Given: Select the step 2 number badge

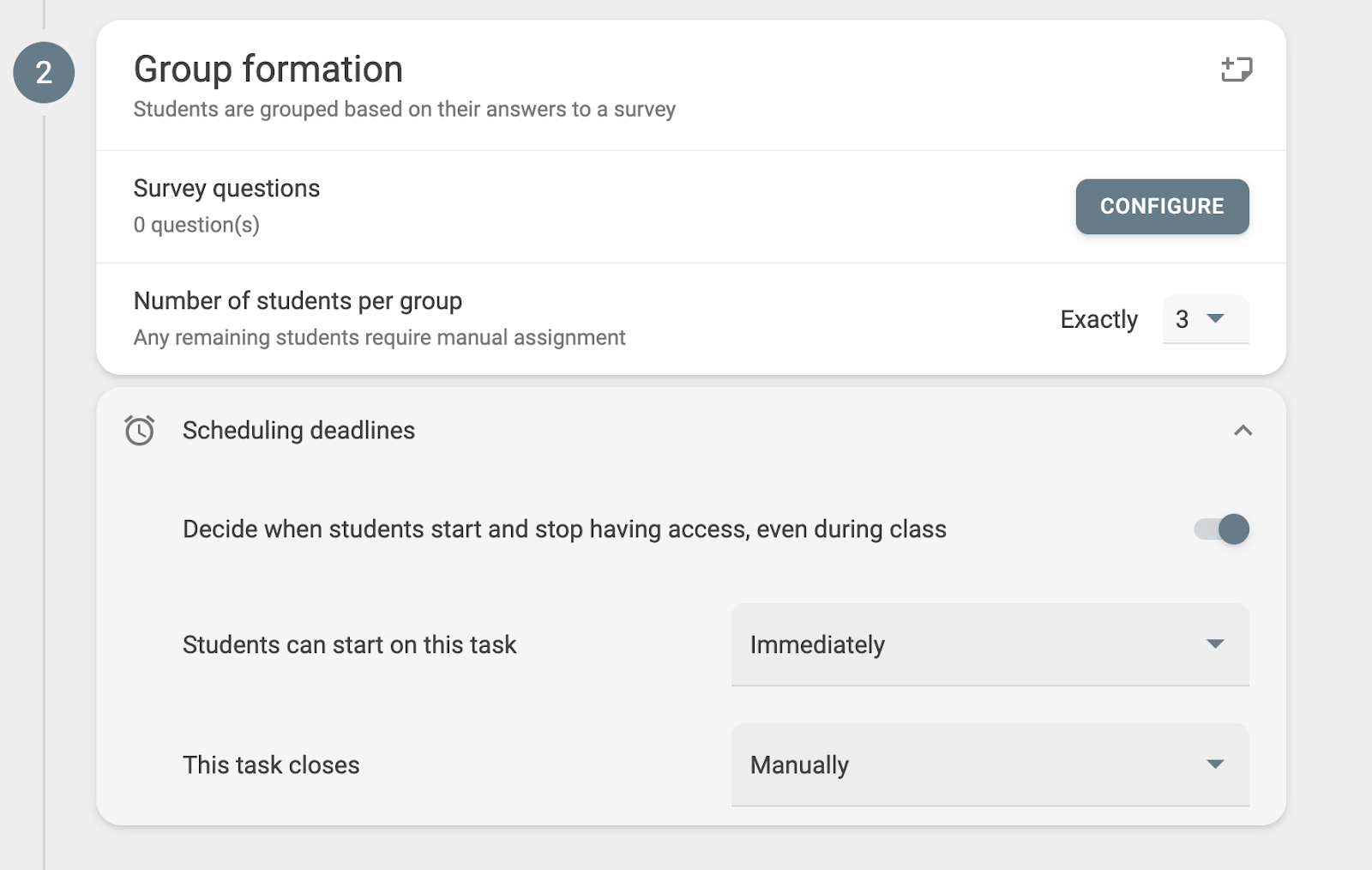Looking at the screenshot, I should (43, 72).
